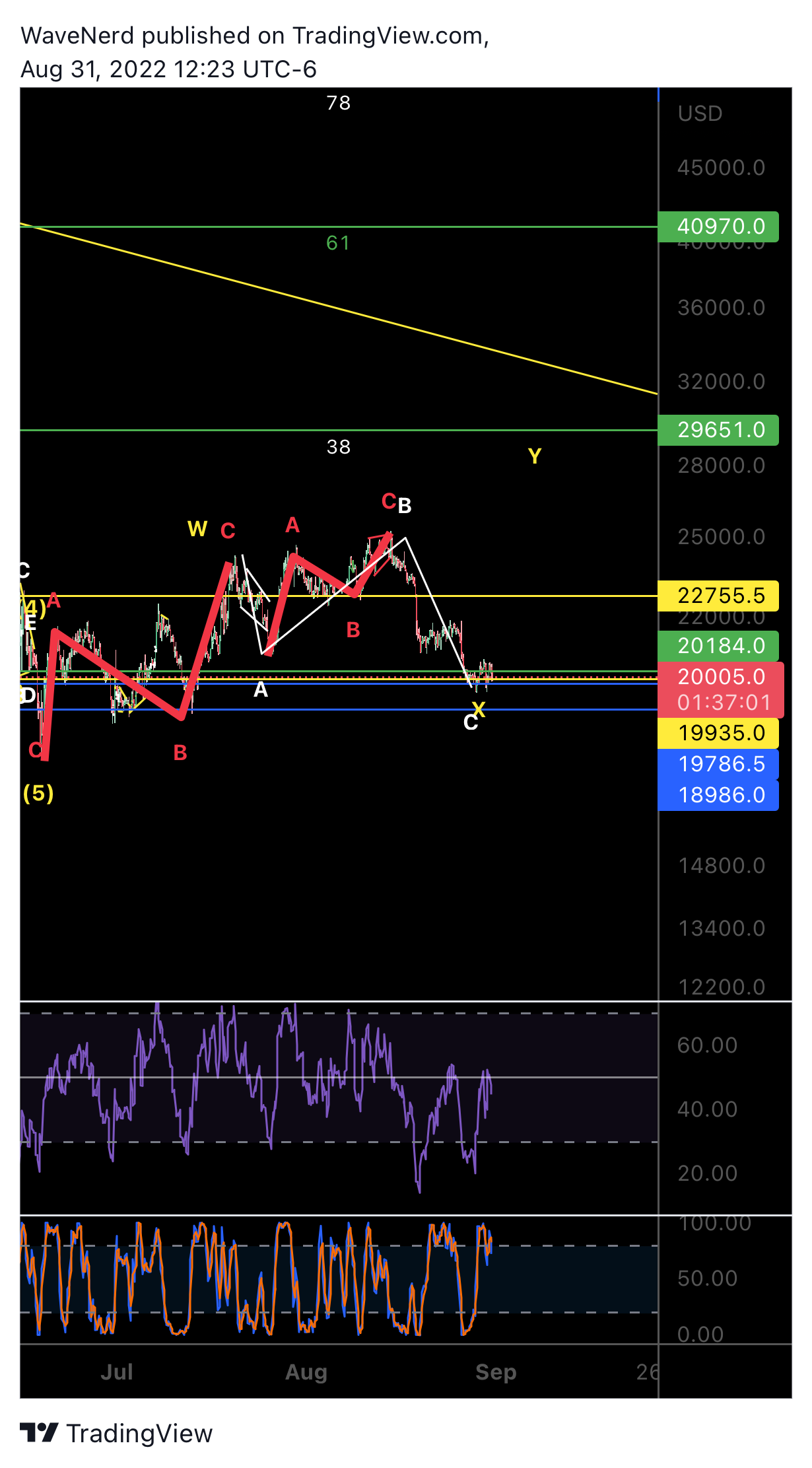Click the 12200.0 price axis value
Viewport: 812px width, 1468px height.
tap(721, 987)
